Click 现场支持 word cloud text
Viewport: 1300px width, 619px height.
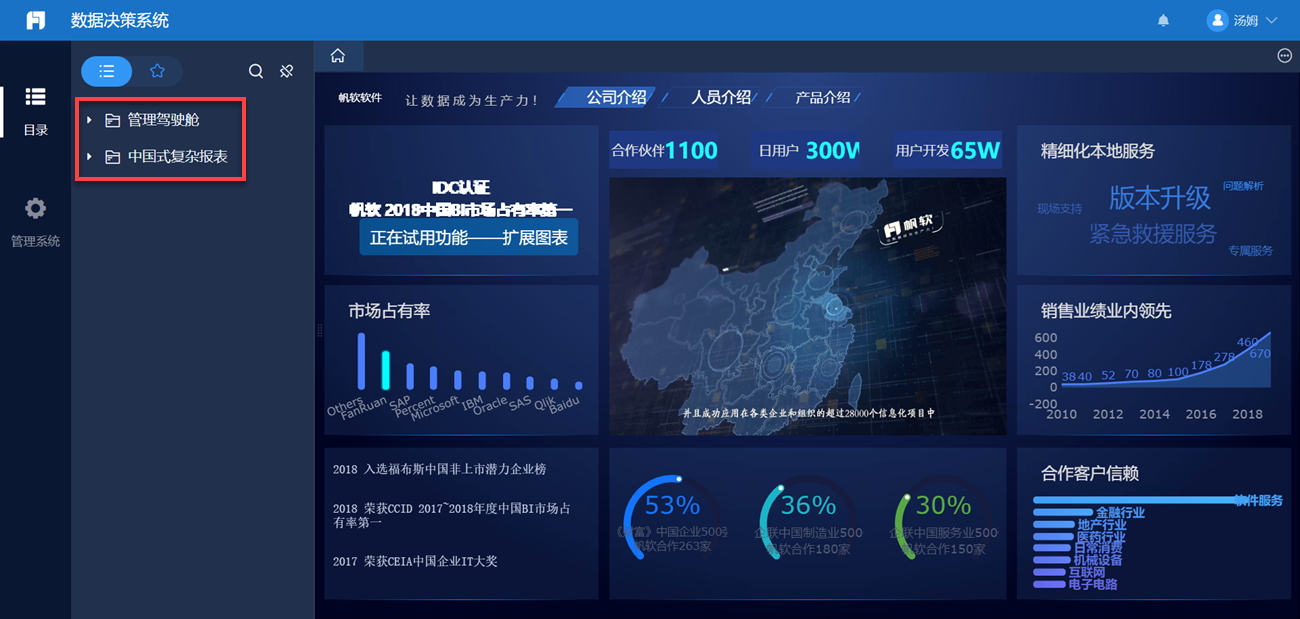[x=1060, y=209]
